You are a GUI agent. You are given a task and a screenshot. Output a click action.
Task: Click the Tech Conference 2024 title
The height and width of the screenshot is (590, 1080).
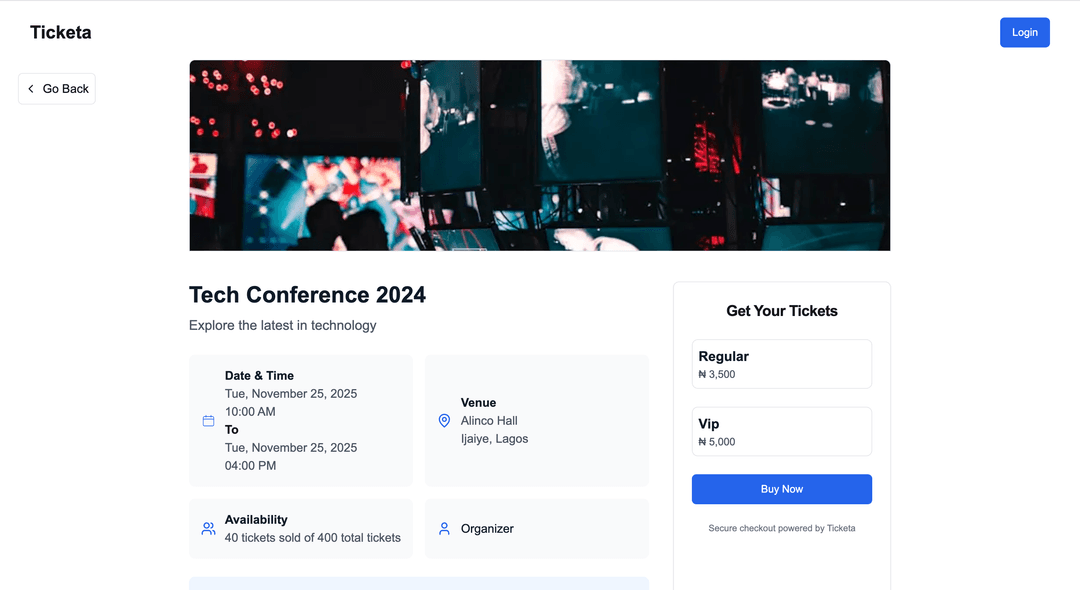(307, 294)
